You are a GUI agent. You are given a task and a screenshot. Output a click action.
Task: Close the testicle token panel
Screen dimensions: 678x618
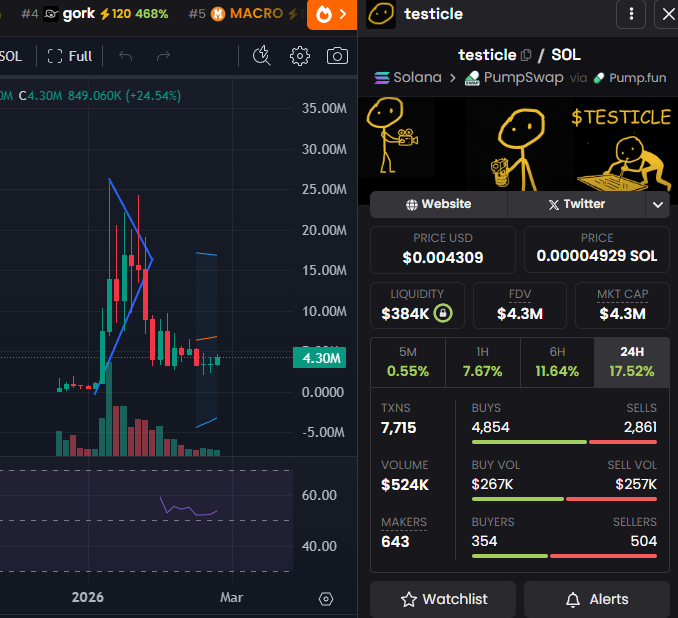(x=668, y=14)
